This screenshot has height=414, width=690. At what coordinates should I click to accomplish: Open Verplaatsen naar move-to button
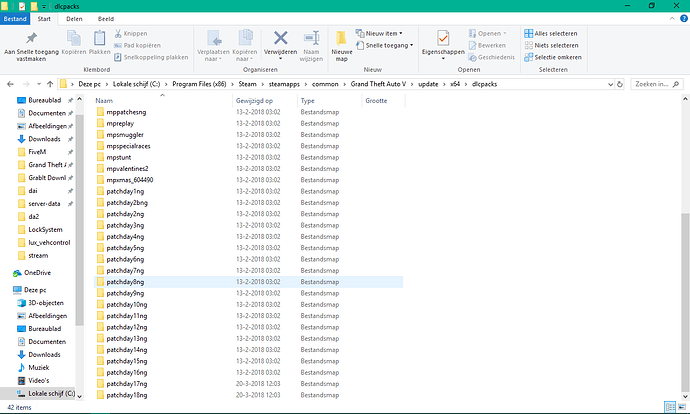point(213,45)
